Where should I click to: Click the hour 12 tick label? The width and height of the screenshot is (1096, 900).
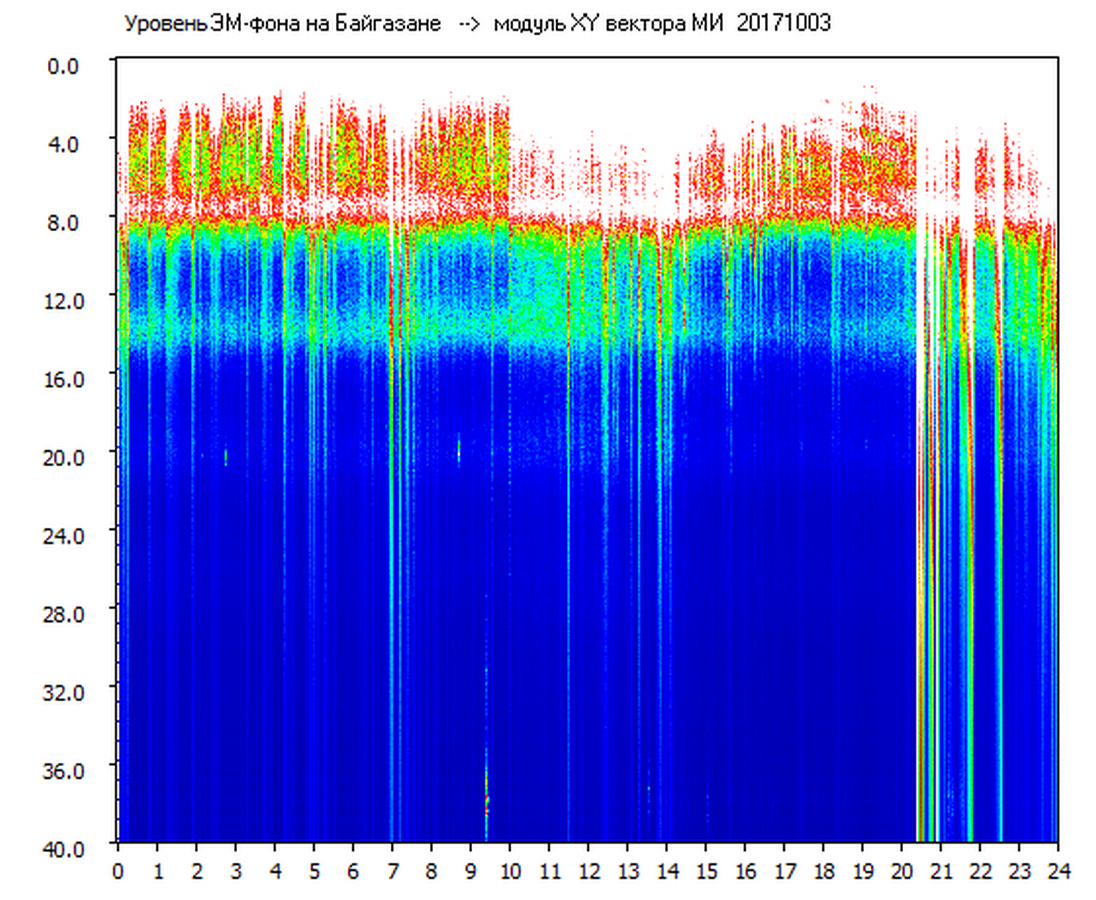[588, 871]
